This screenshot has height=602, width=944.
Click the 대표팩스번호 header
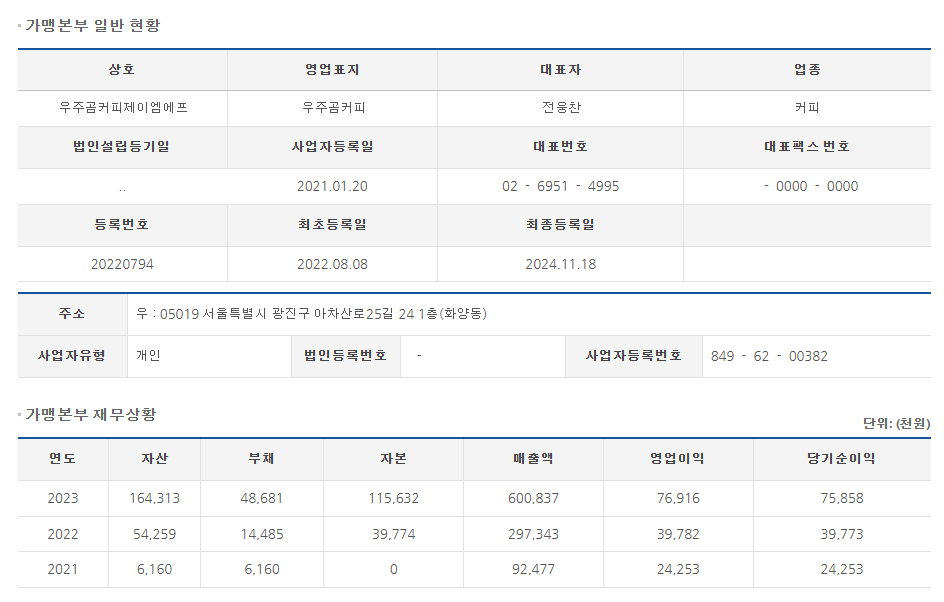click(807, 147)
